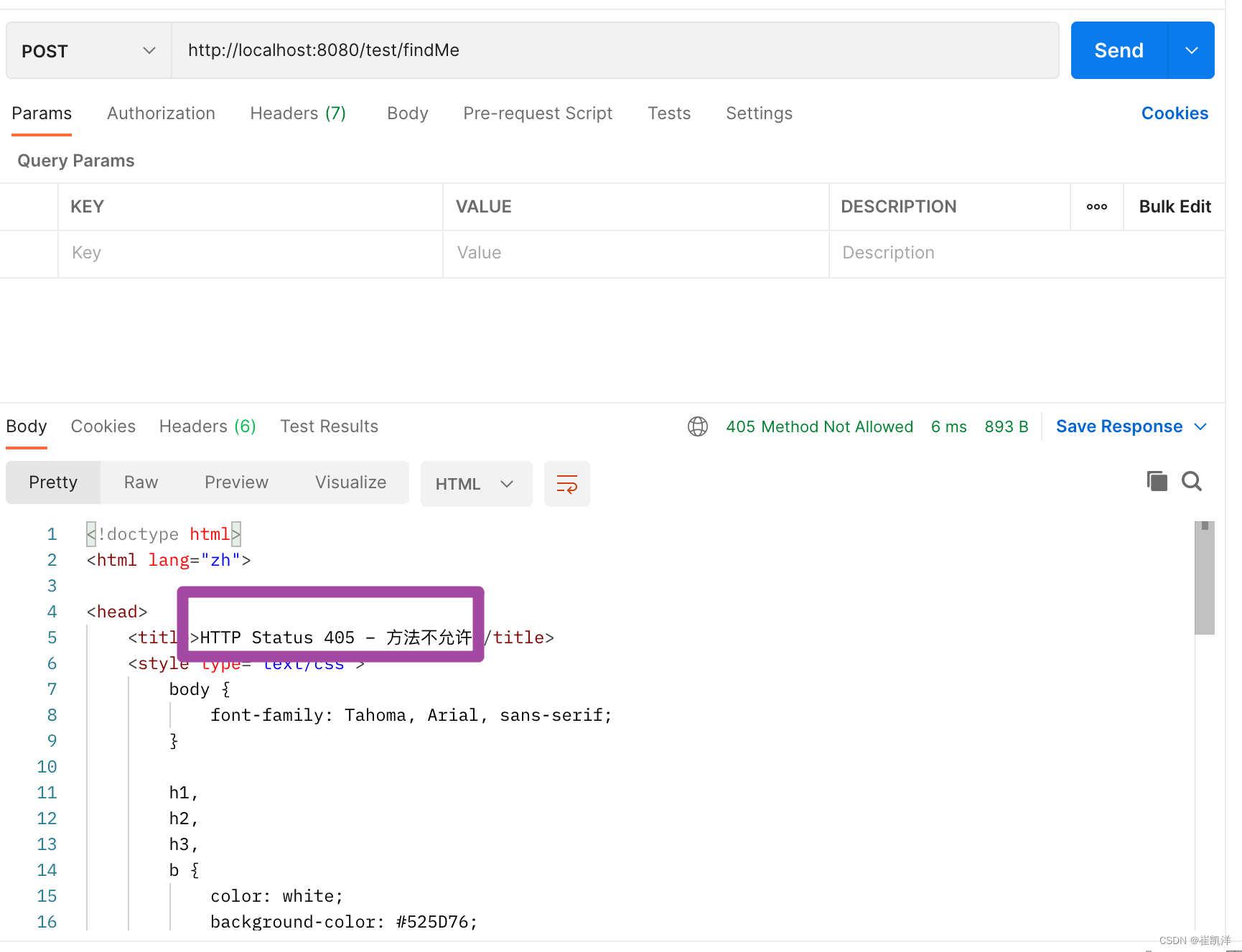This screenshot has height=952, width=1242.
Task: Open search in response body
Action: click(1192, 481)
